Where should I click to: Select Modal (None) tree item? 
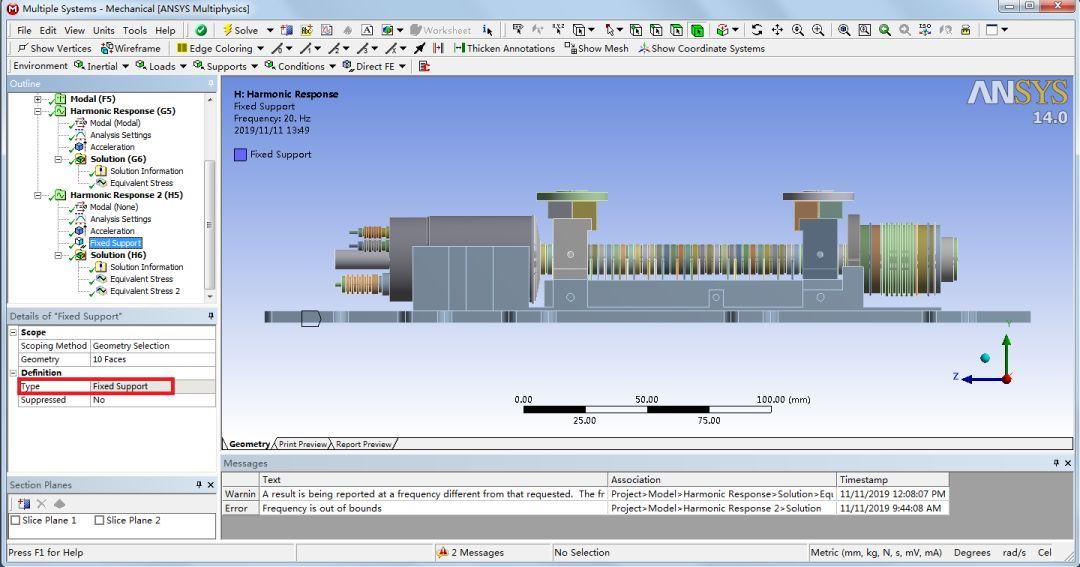tap(114, 207)
